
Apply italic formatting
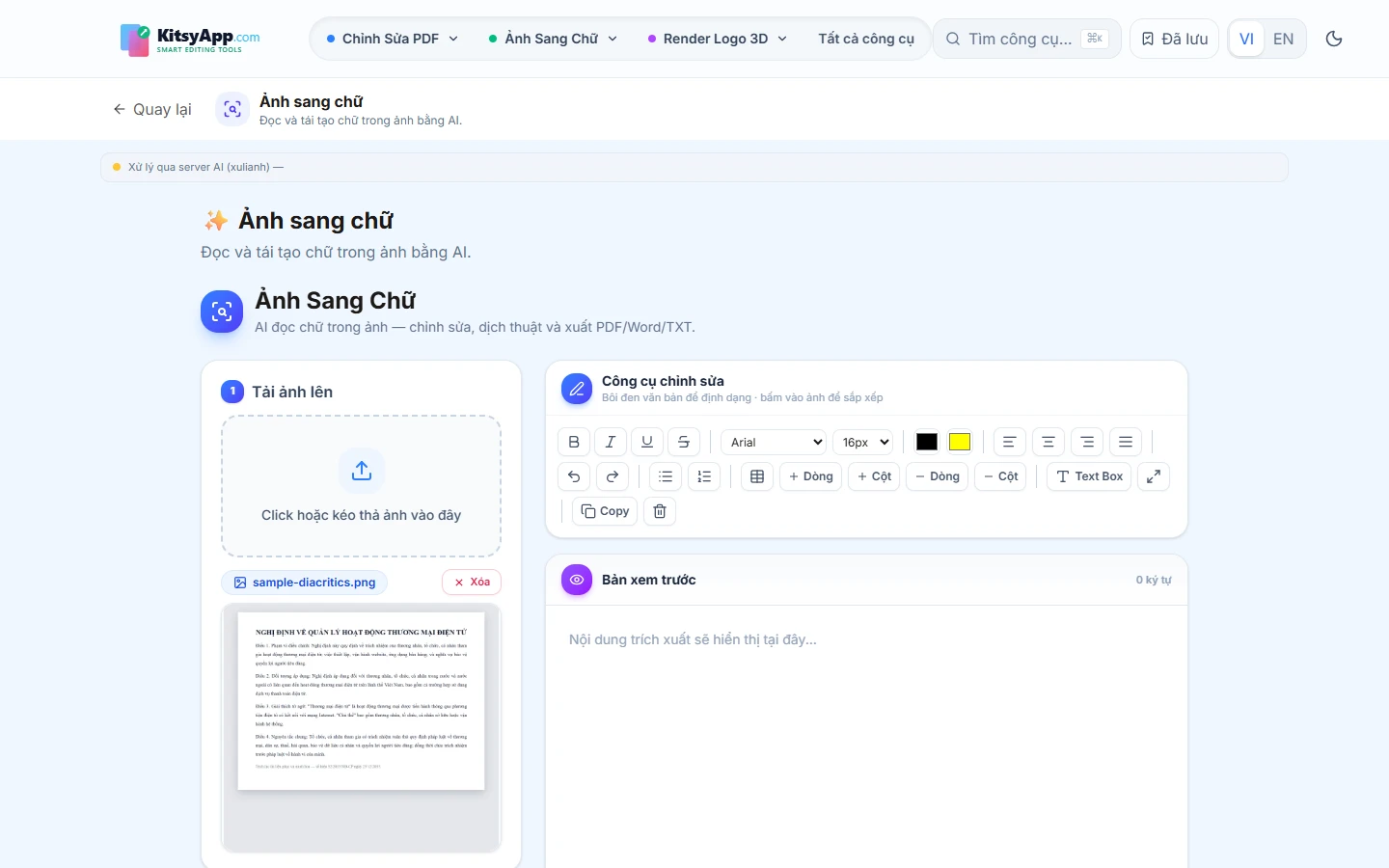click(611, 442)
